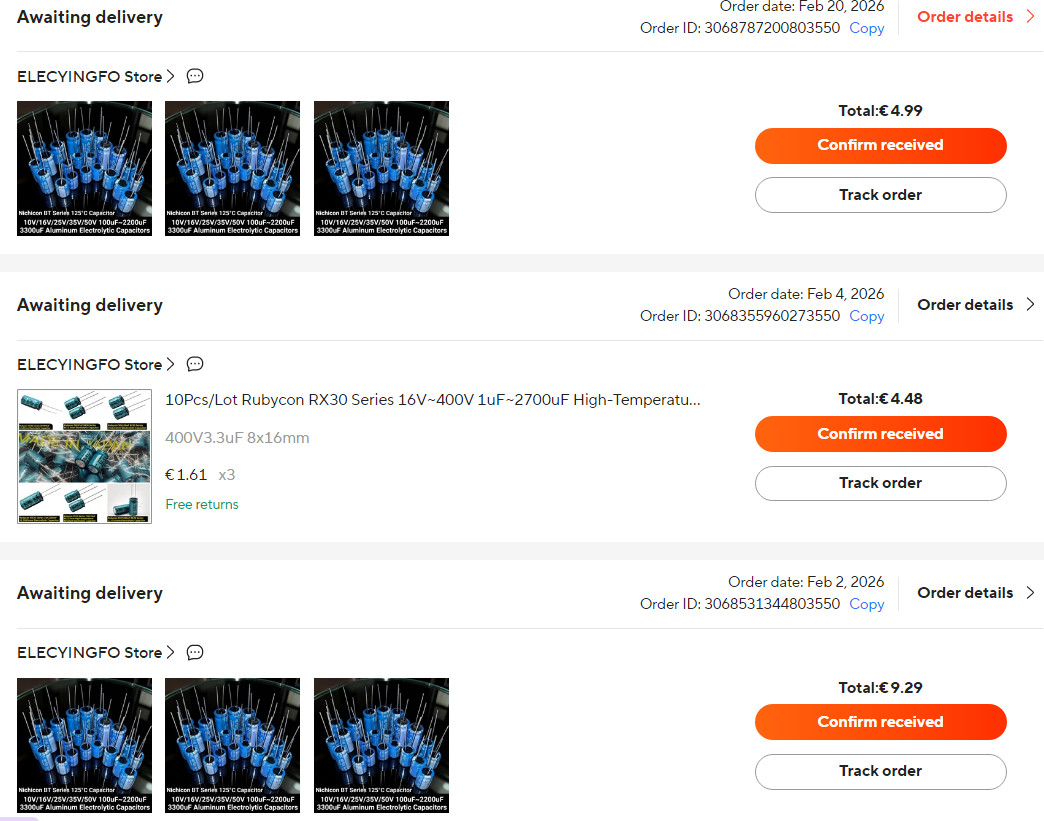Track order totaling €9.29

880,772
